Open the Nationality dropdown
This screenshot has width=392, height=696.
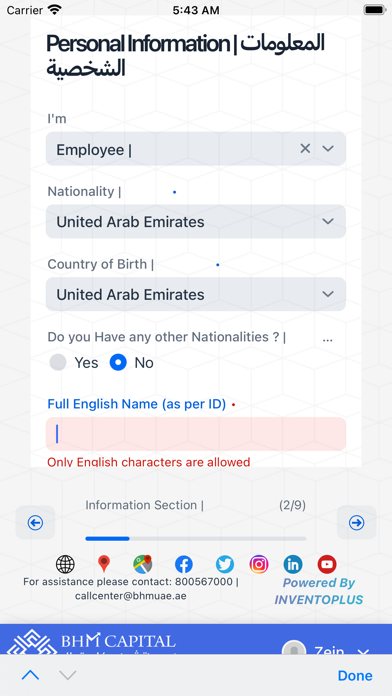click(x=196, y=221)
